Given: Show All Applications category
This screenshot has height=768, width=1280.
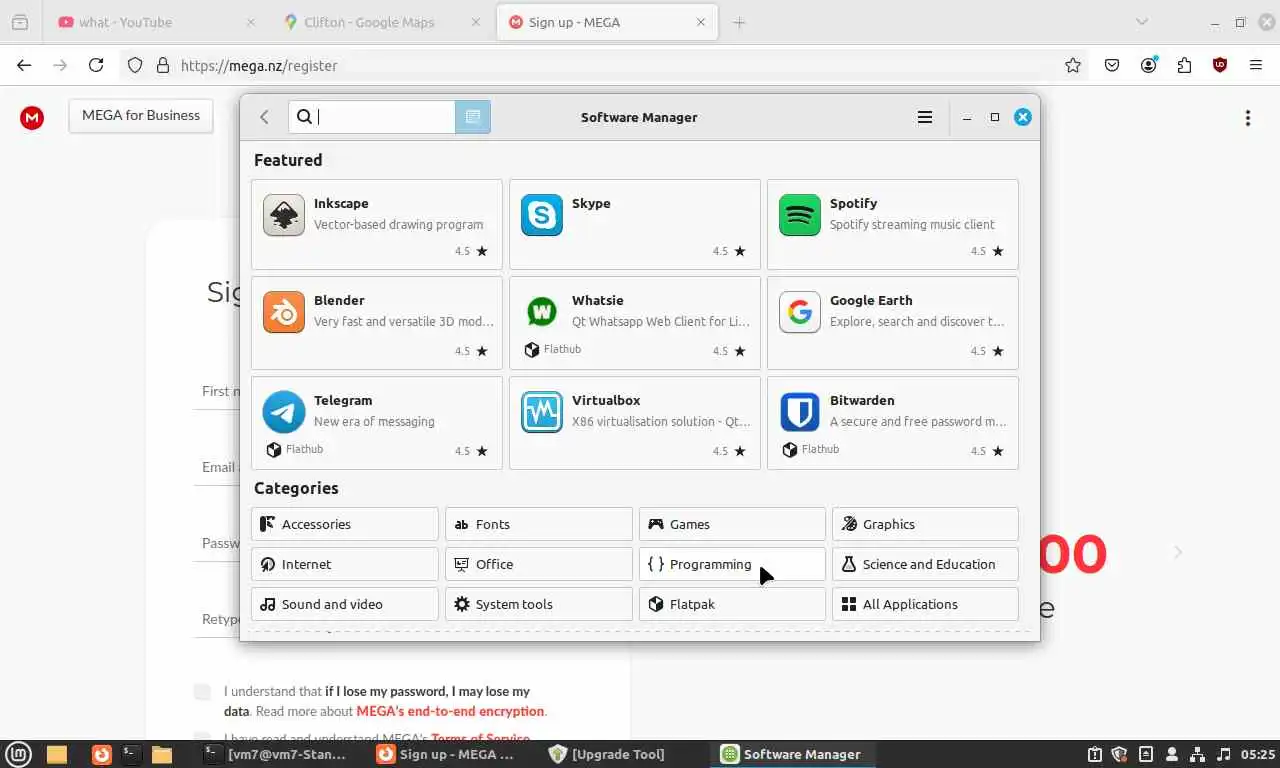Looking at the screenshot, I should pos(925,604).
